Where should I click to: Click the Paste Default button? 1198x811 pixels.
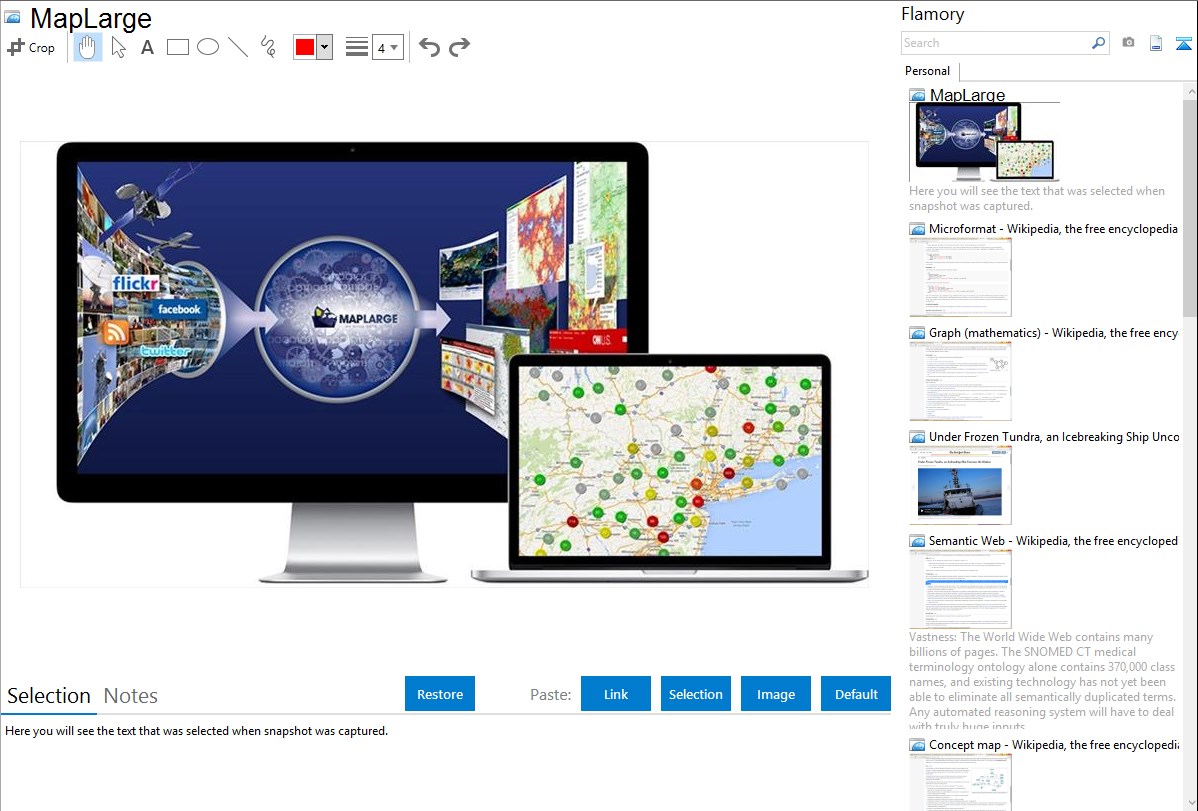[x=856, y=694]
